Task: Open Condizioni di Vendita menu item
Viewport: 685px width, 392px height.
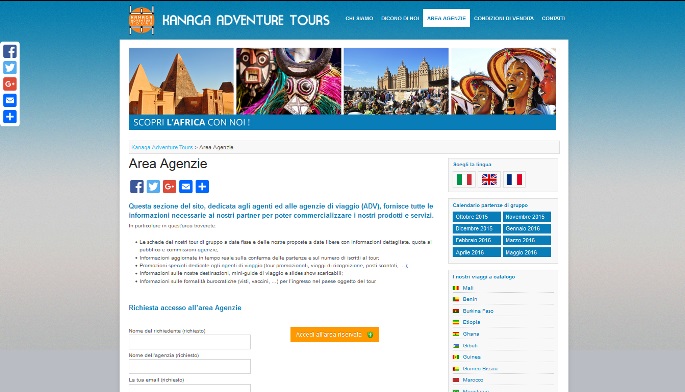Action: point(504,18)
